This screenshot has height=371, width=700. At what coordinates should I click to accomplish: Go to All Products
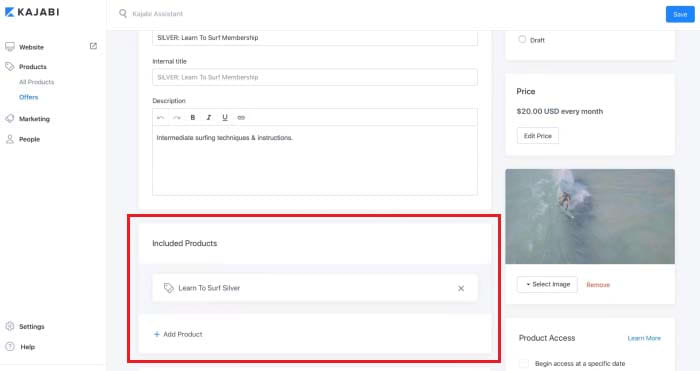[x=37, y=82]
